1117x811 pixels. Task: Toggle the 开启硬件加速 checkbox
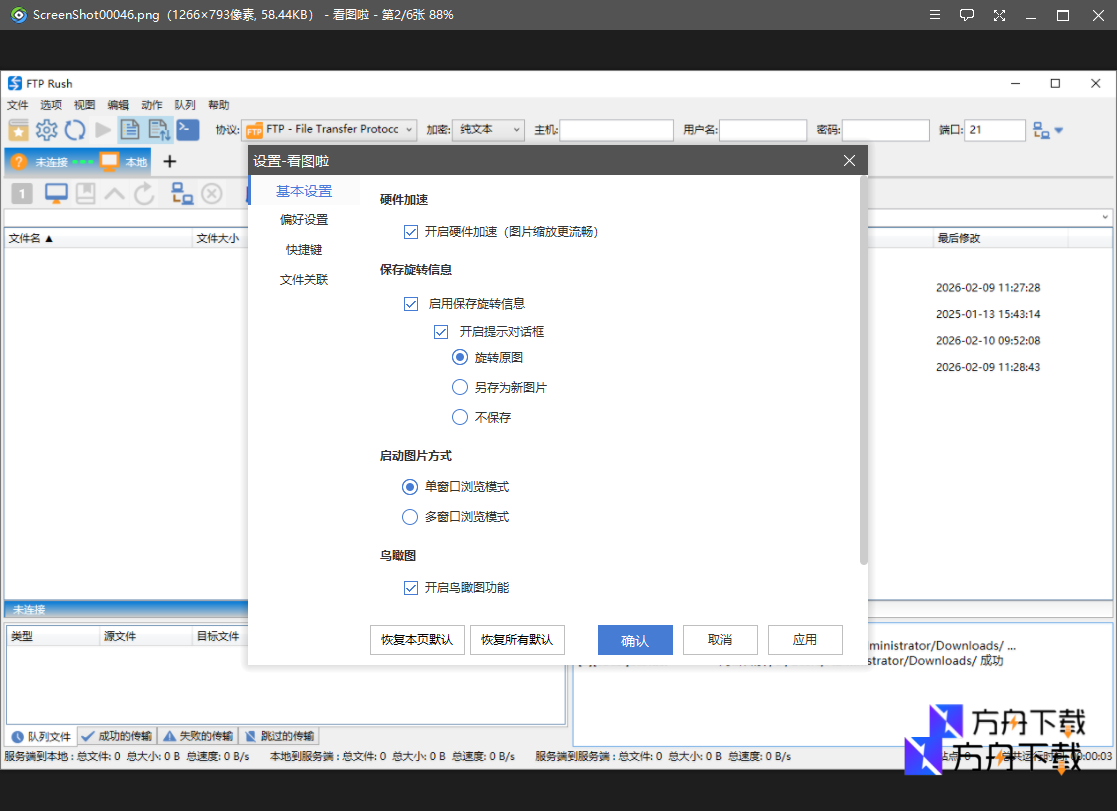[x=411, y=231]
